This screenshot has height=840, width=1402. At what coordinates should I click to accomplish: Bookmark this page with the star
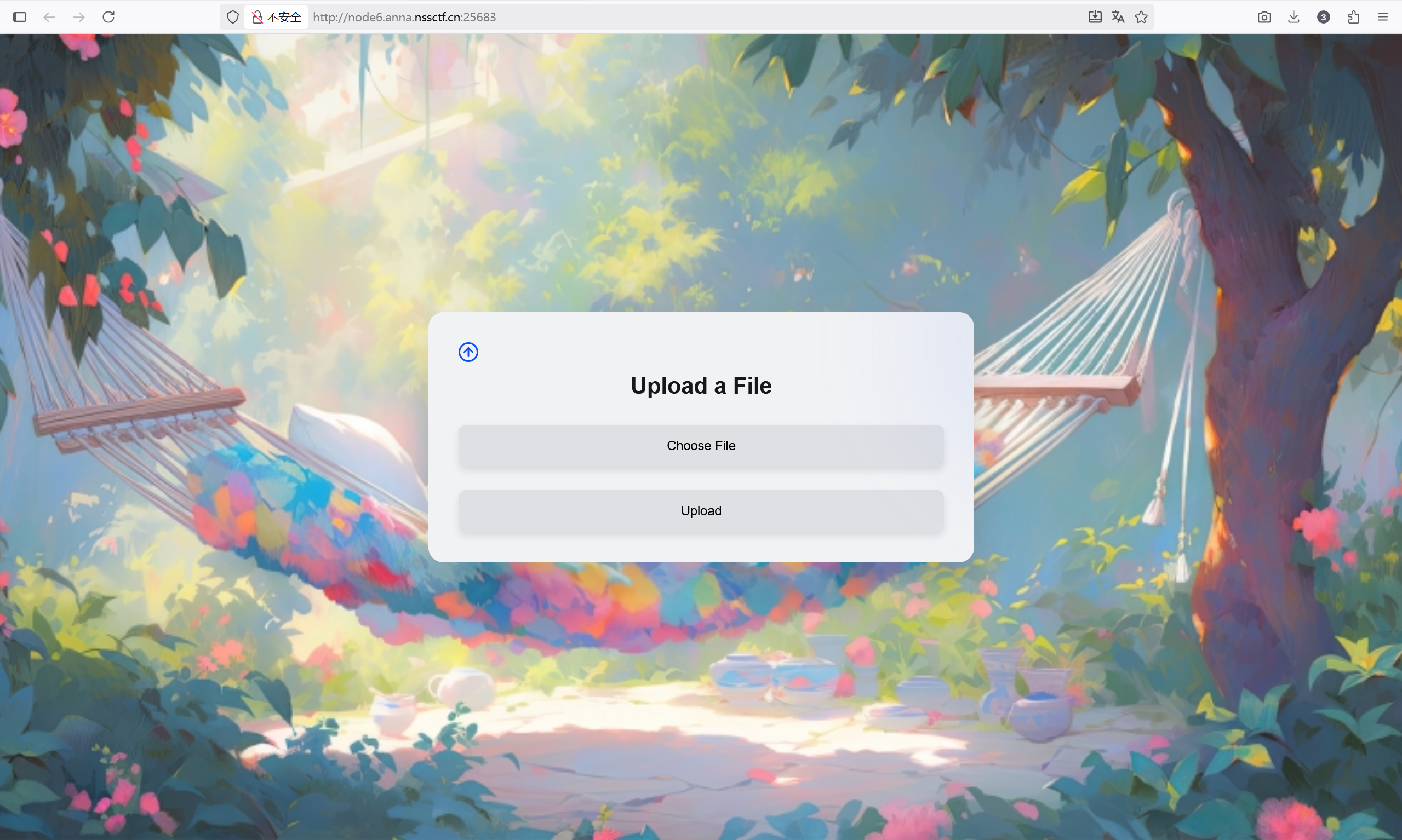1141,17
